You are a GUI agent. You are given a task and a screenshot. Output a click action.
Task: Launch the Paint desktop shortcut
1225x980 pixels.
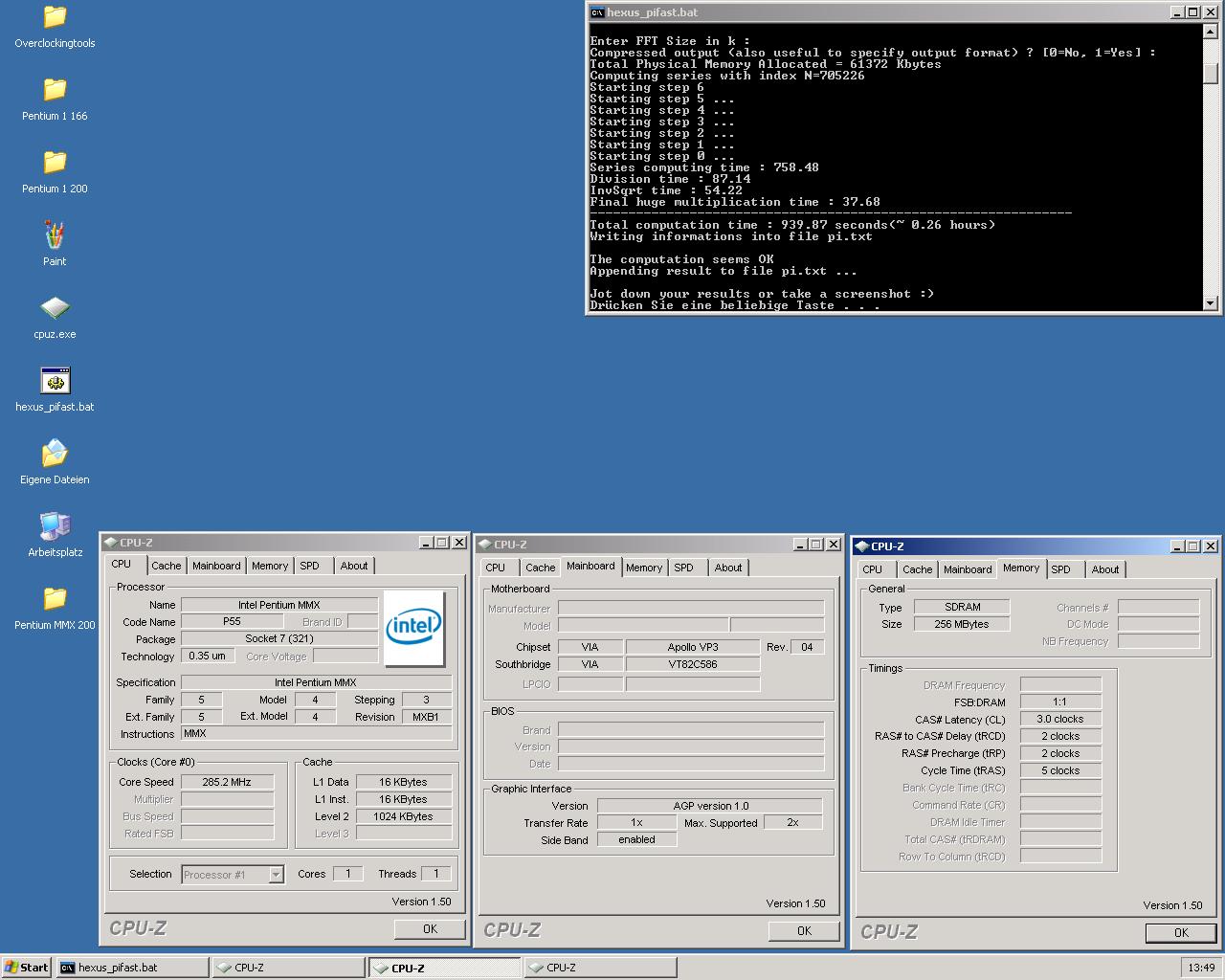55,235
